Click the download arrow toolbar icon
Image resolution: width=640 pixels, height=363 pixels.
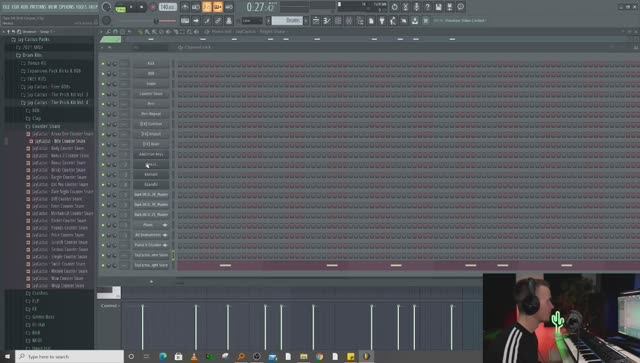tap(415, 20)
